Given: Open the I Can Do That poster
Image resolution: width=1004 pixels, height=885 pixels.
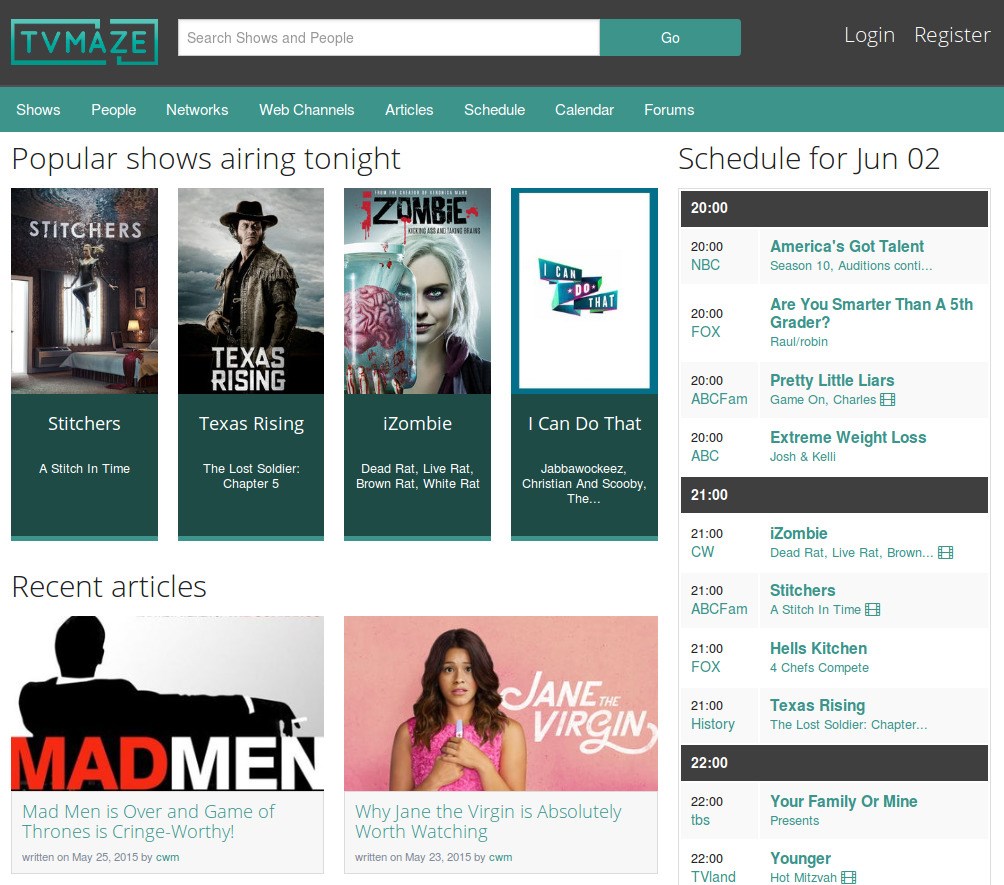Looking at the screenshot, I should tap(584, 291).
